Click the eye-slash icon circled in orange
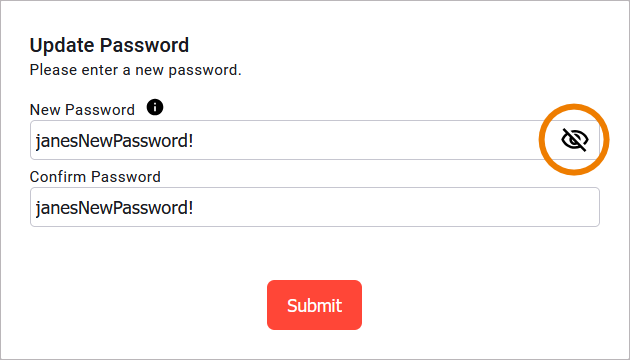This screenshot has height=360, width=630. (x=575, y=140)
